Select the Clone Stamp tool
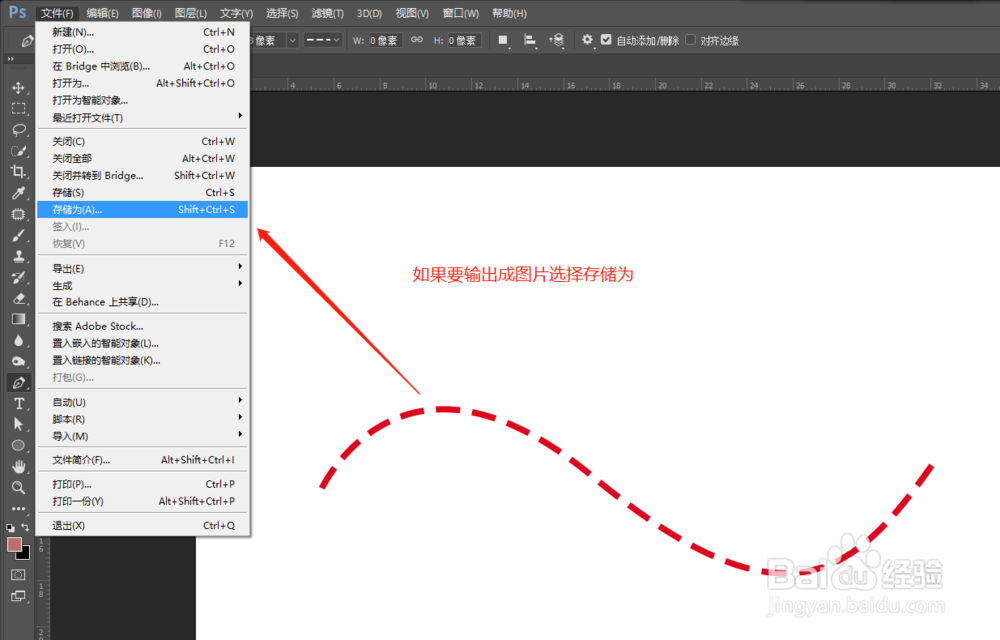The height and width of the screenshot is (640, 1000). coord(18,256)
